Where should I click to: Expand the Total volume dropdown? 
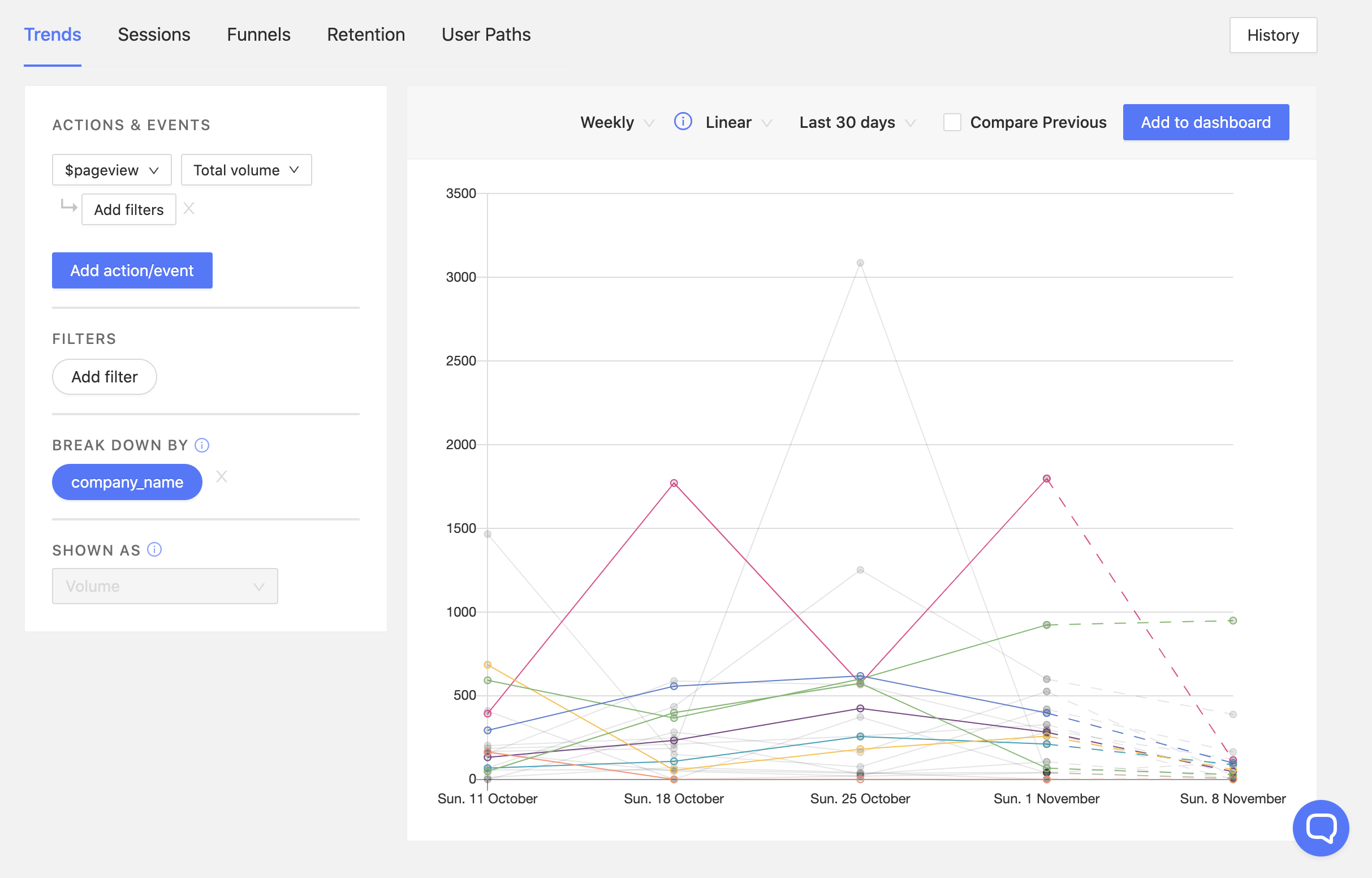pos(246,170)
